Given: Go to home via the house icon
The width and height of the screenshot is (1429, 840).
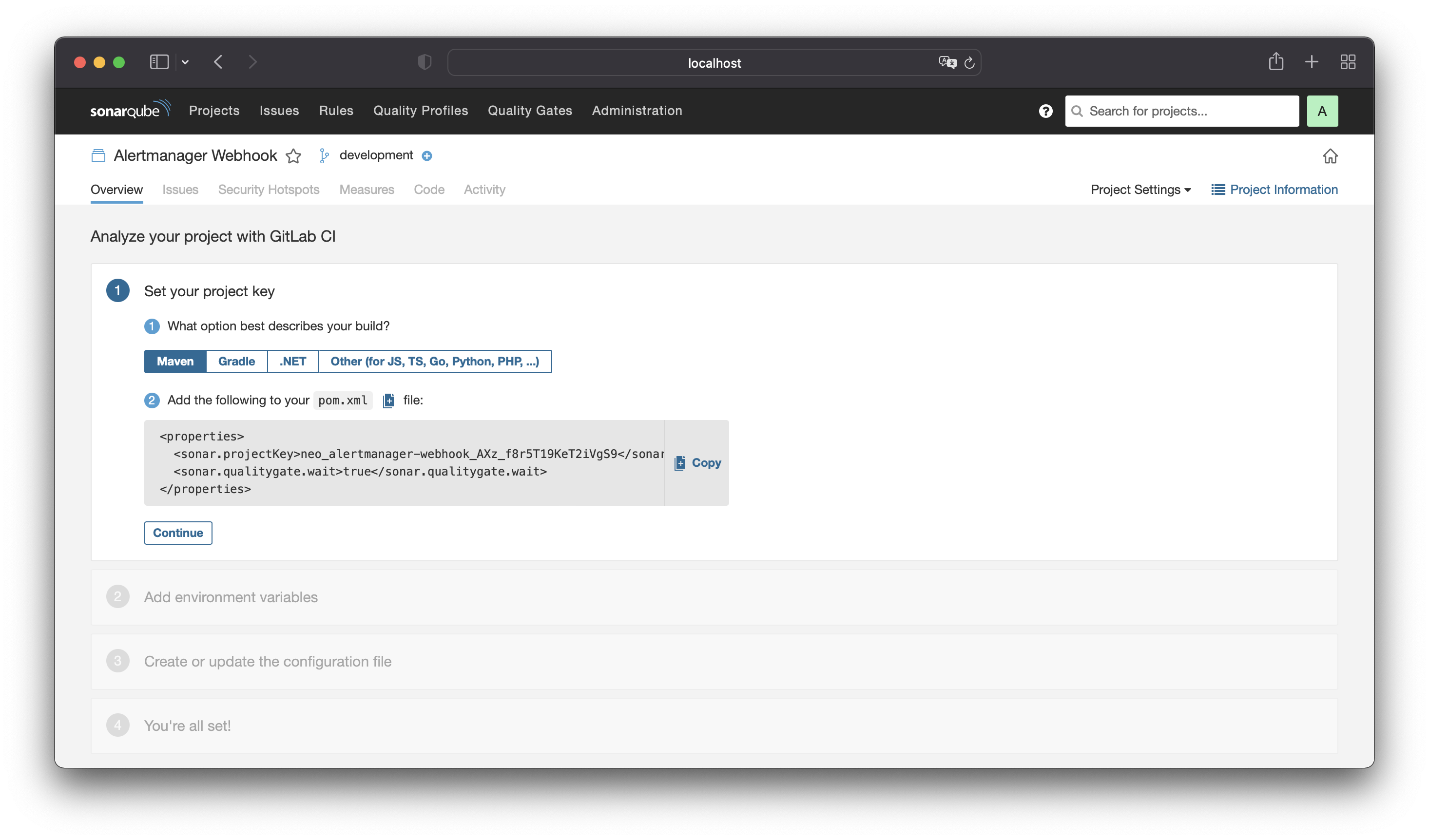Looking at the screenshot, I should coord(1330,156).
